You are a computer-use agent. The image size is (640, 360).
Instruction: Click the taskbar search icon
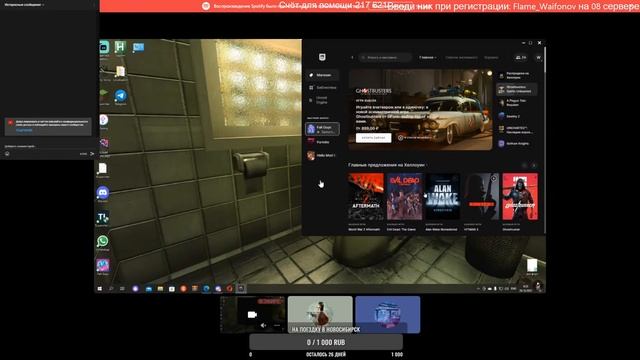[x=111, y=289]
